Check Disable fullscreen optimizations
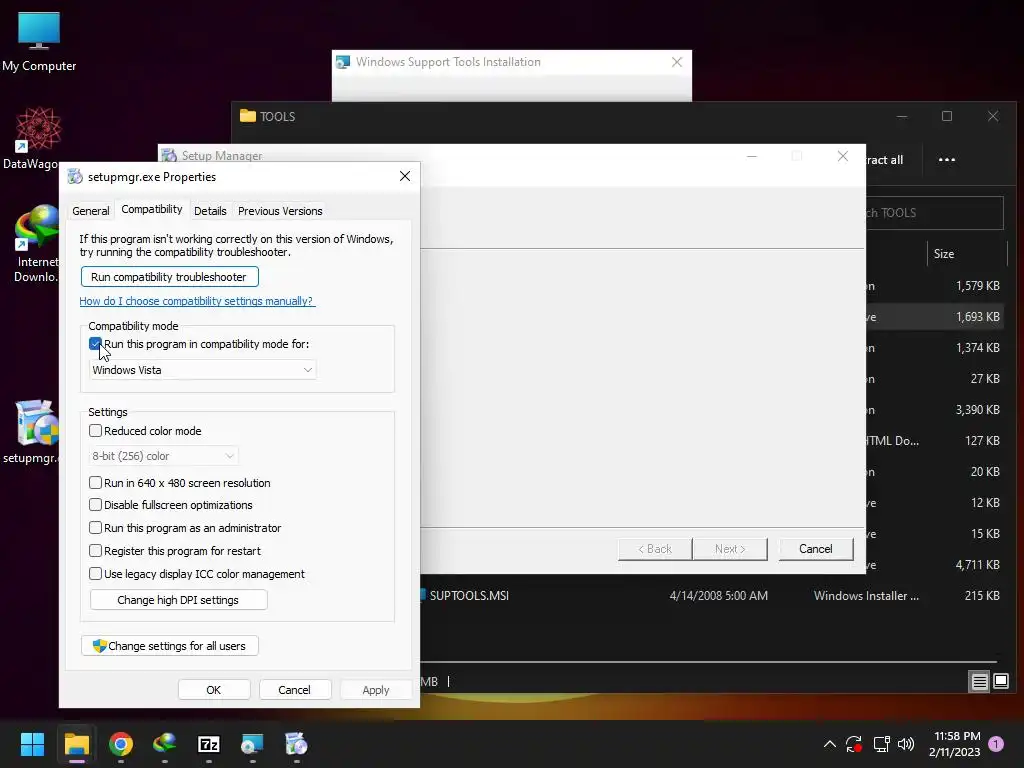 [95, 505]
